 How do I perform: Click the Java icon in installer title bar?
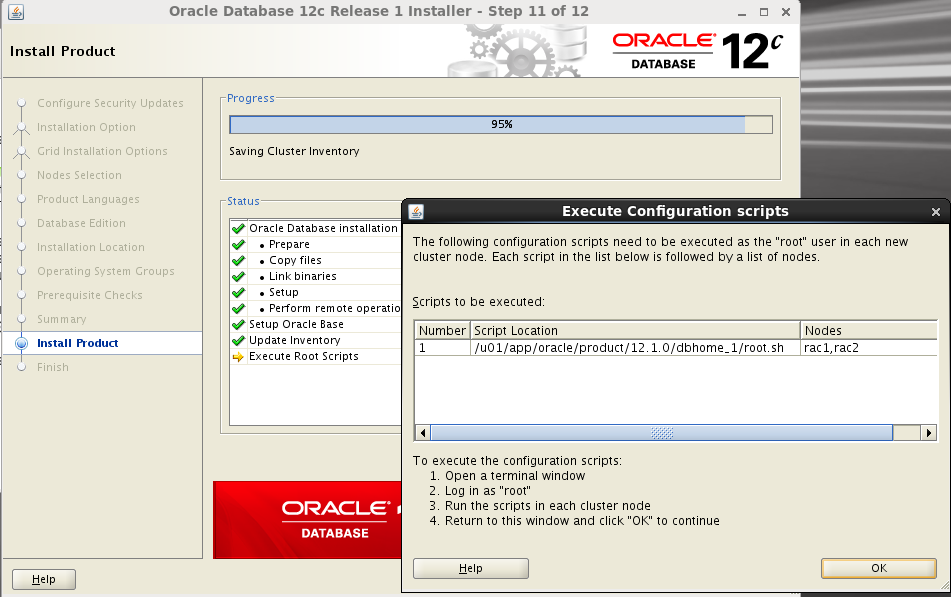point(16,12)
